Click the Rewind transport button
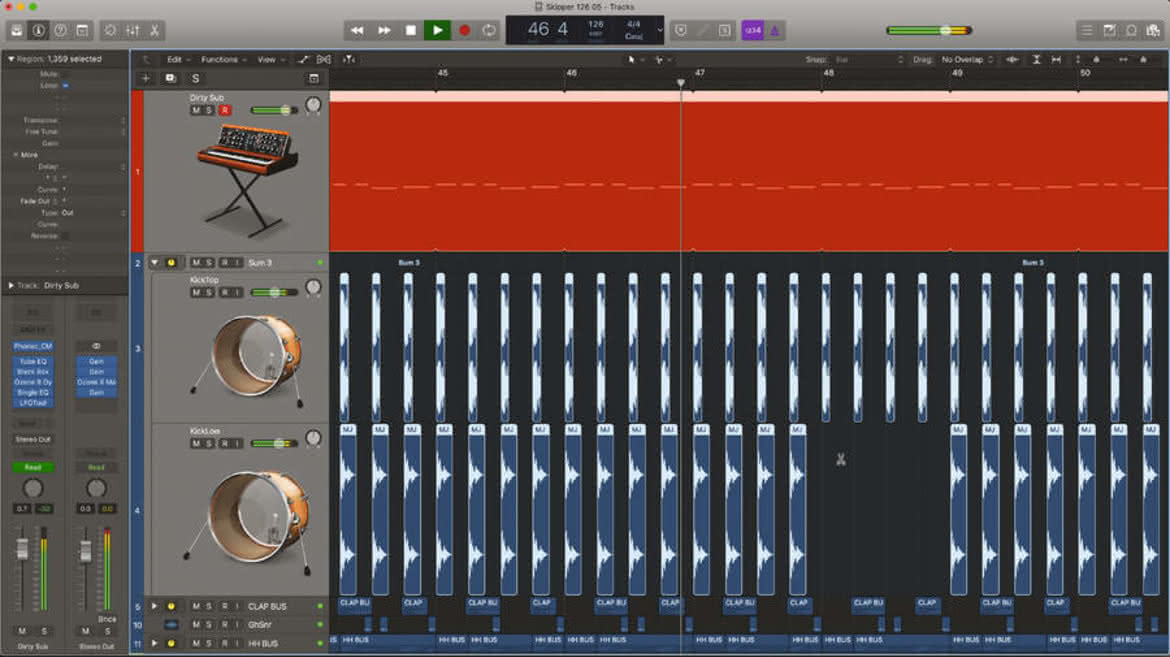This screenshot has width=1170, height=657. [357, 31]
